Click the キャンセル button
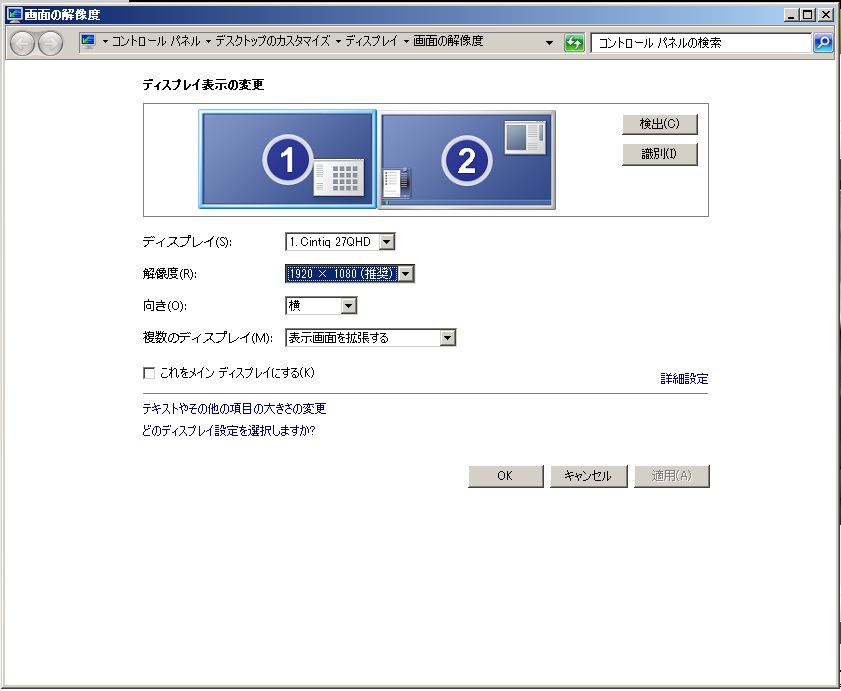 coord(588,476)
